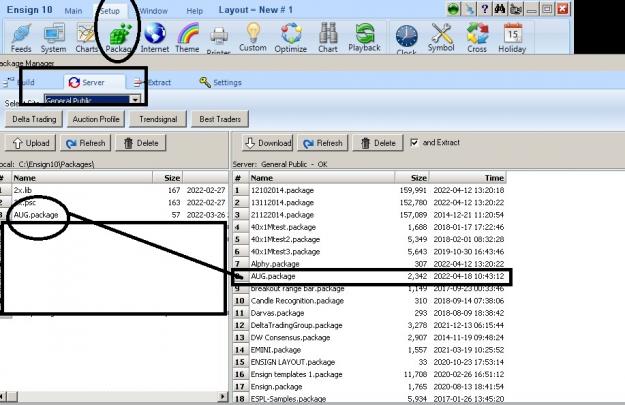Screen dimensions: 625x405
Task: Delete the selected local package file
Action: 141,143
